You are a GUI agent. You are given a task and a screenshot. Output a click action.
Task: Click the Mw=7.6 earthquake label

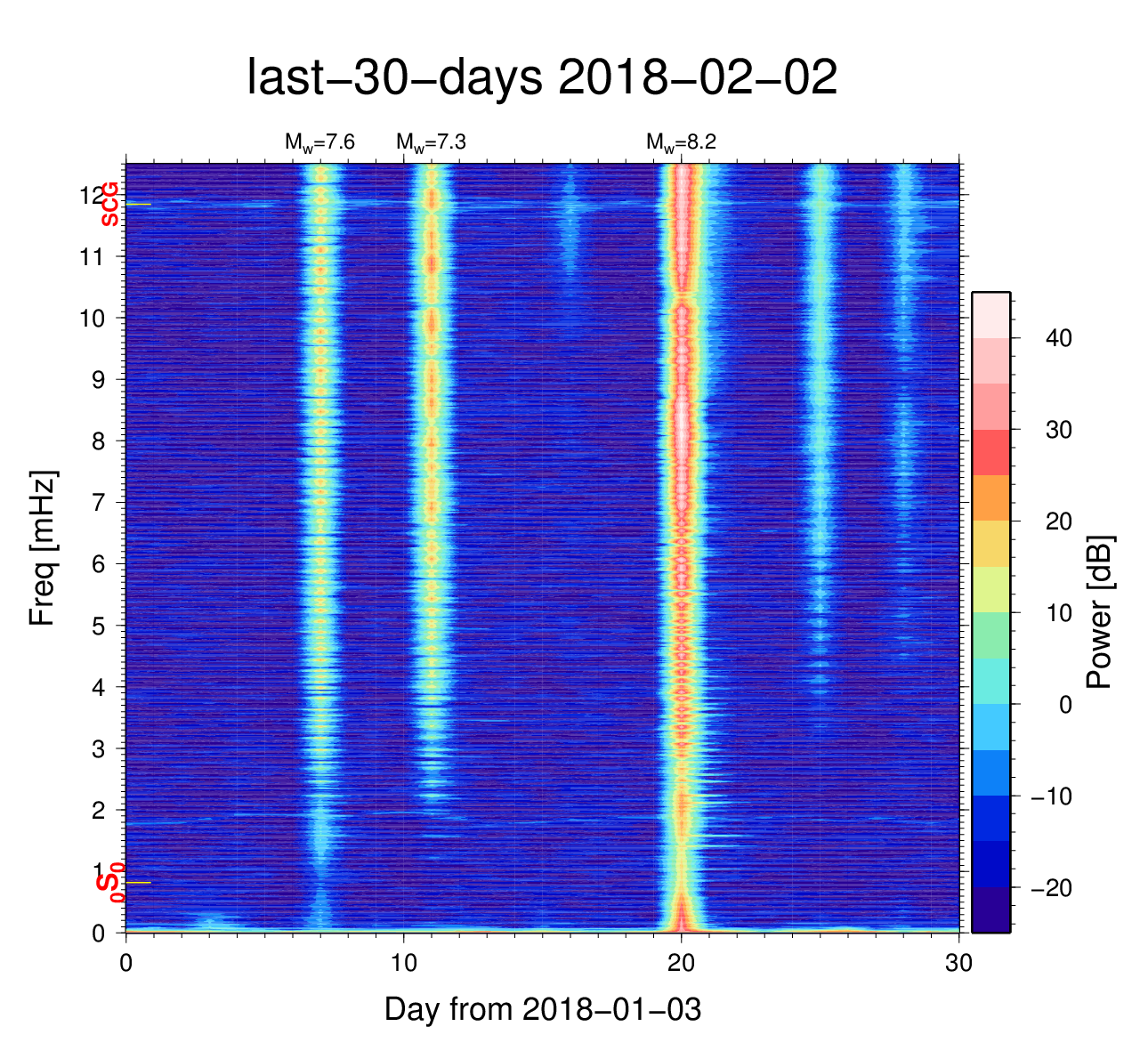pos(319,142)
